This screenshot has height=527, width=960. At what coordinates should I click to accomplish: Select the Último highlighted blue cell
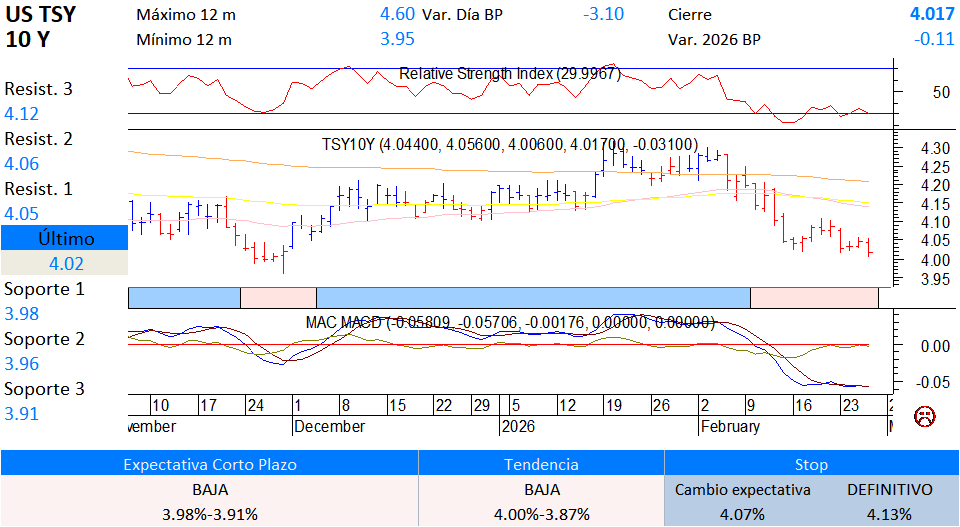tap(65, 238)
